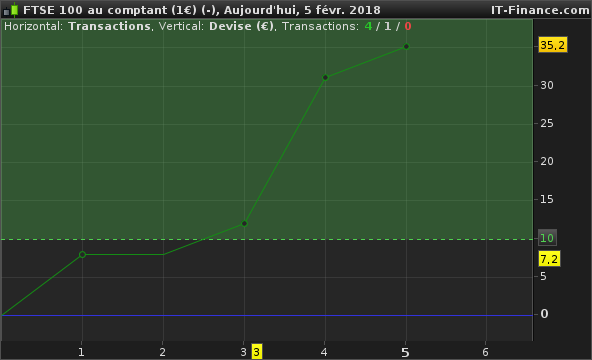
Task: Click x-axis label 6
Action: (x=485, y=352)
